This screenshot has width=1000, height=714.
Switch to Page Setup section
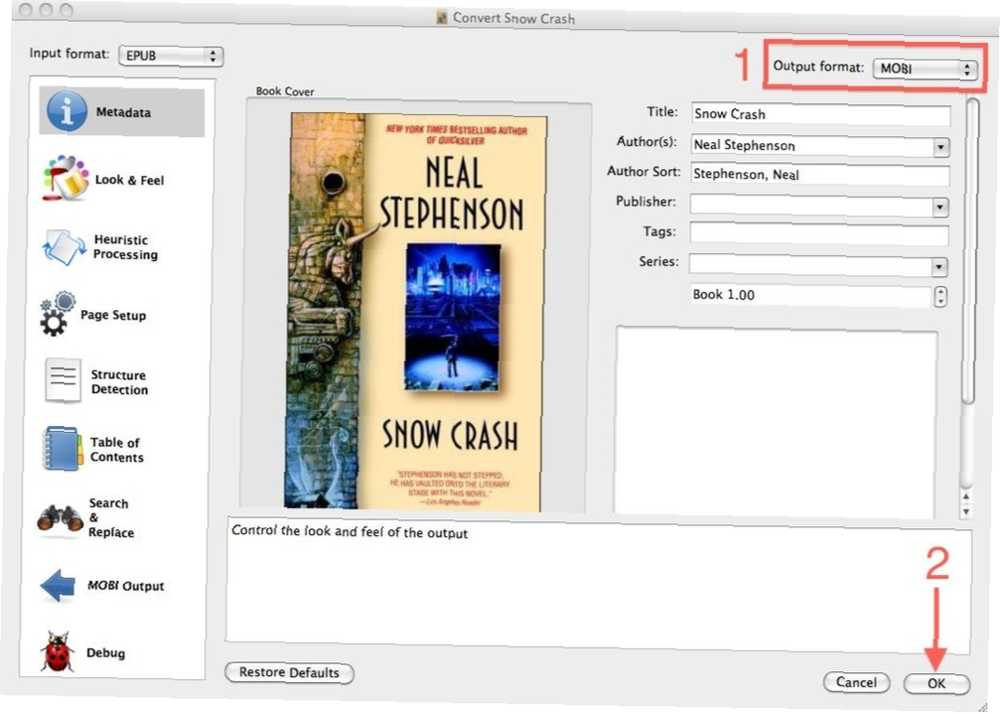(113, 315)
